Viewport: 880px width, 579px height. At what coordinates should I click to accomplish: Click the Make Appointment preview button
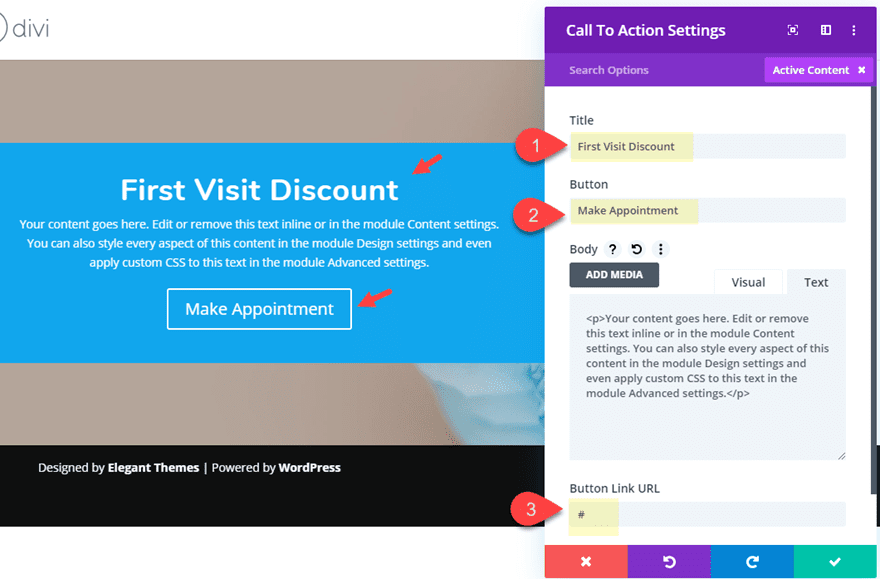[258, 309]
